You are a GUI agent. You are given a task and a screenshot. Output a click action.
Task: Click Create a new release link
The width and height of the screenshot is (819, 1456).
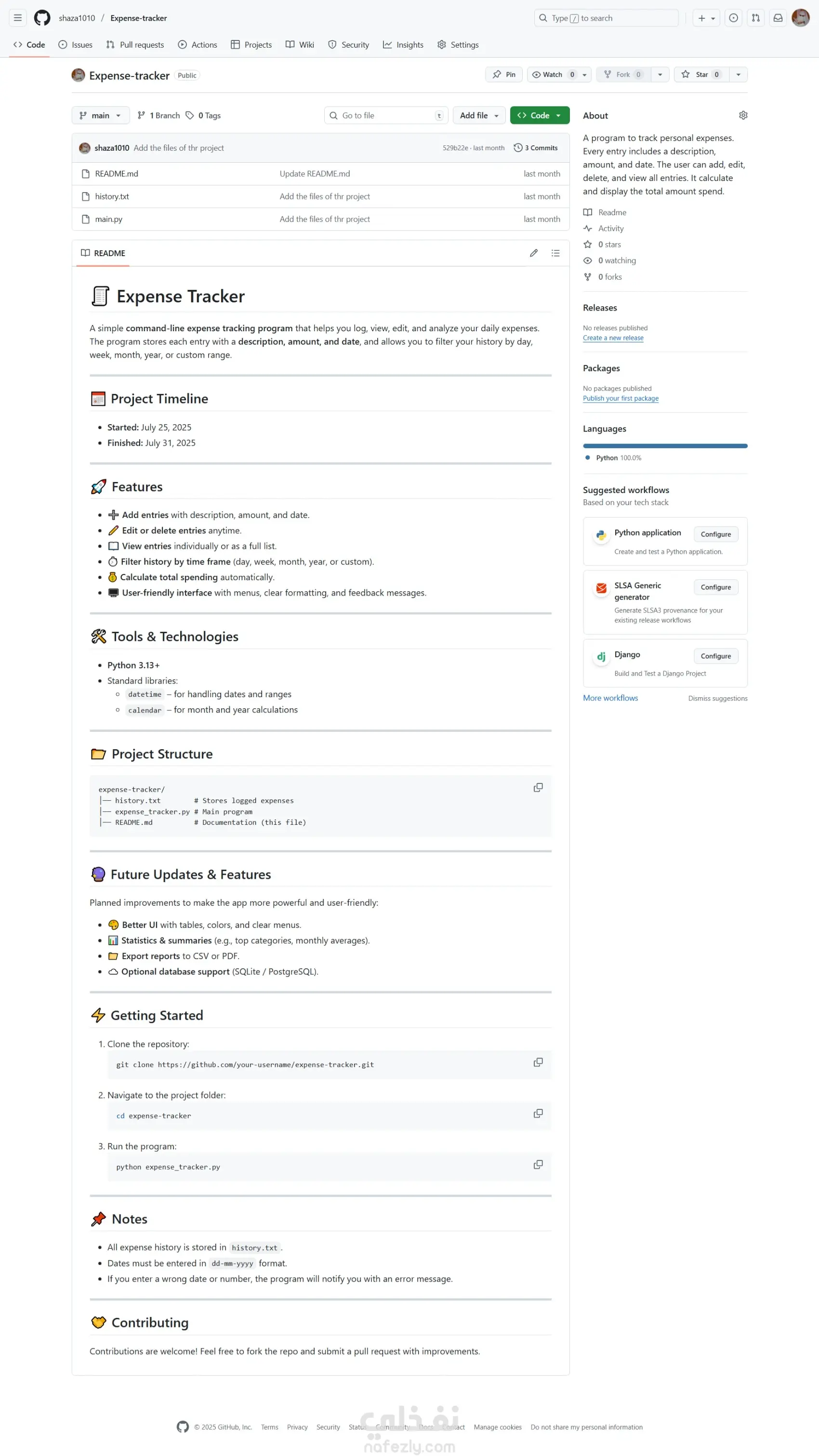tap(612, 338)
